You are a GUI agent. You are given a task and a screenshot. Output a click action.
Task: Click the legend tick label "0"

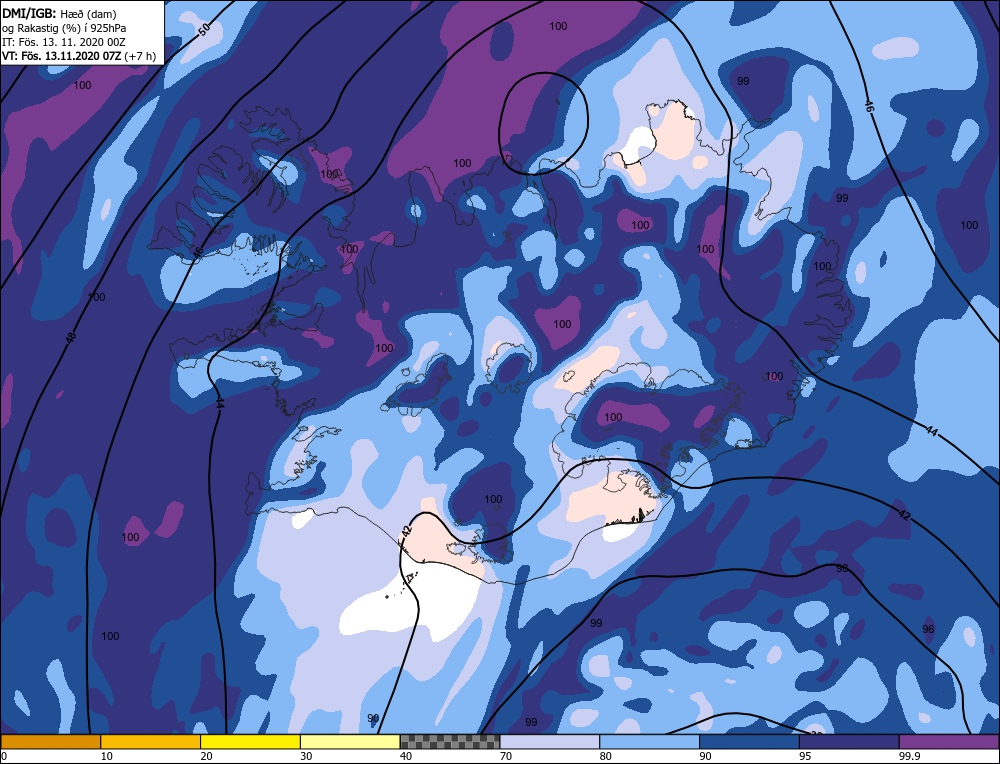pyautogui.click(x=4, y=756)
